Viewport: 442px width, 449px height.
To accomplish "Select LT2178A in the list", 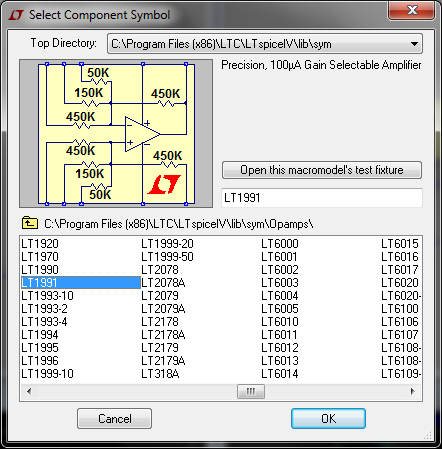I will (x=163, y=335).
